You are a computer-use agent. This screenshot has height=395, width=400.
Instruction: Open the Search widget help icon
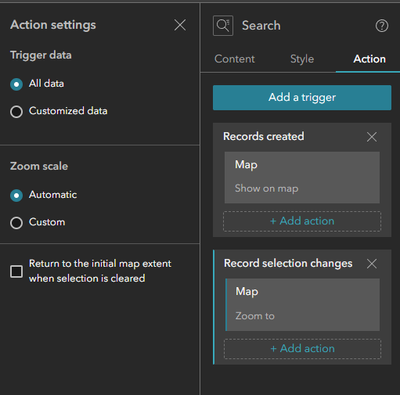382,26
